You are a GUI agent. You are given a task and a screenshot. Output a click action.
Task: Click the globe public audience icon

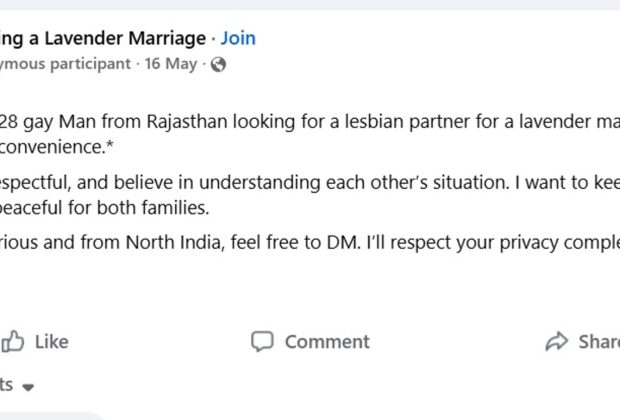218,64
